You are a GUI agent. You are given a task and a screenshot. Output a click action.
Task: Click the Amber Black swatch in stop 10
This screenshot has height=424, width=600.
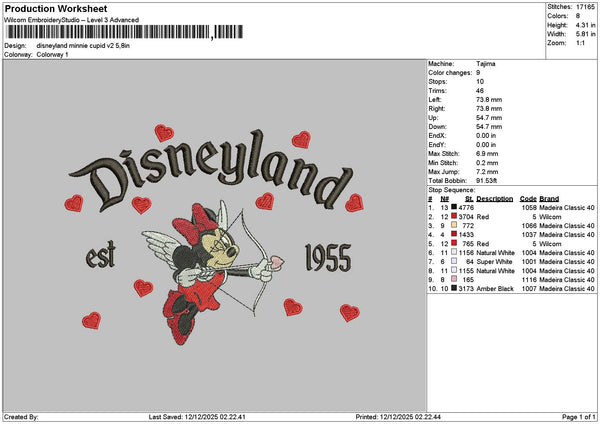455,288
